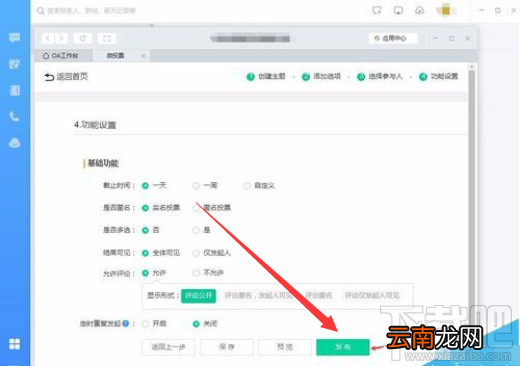Open 应用中心 app center button
Viewport: 520px width, 366px height.
pos(393,38)
